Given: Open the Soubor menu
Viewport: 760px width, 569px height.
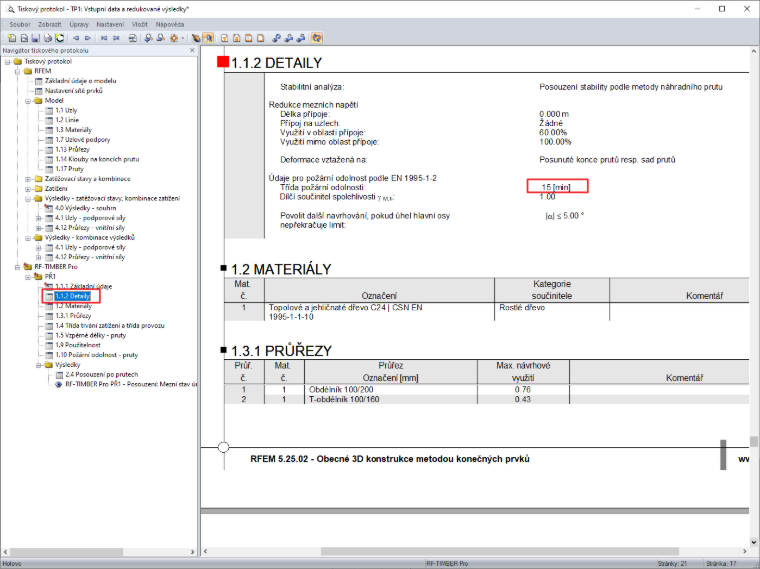Looking at the screenshot, I should [x=20, y=24].
